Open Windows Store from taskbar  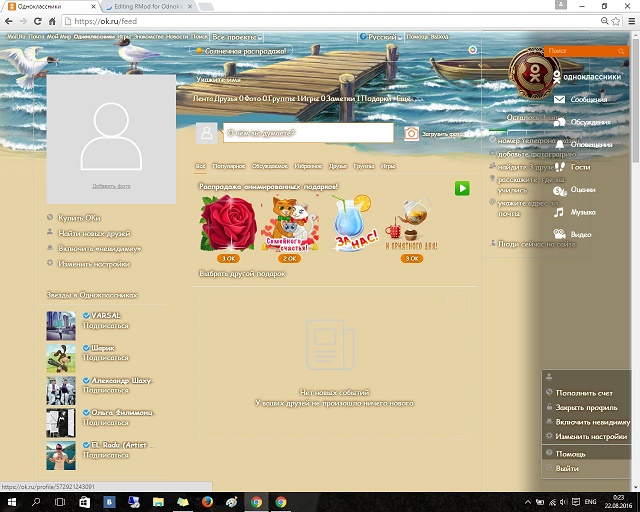click(84, 502)
